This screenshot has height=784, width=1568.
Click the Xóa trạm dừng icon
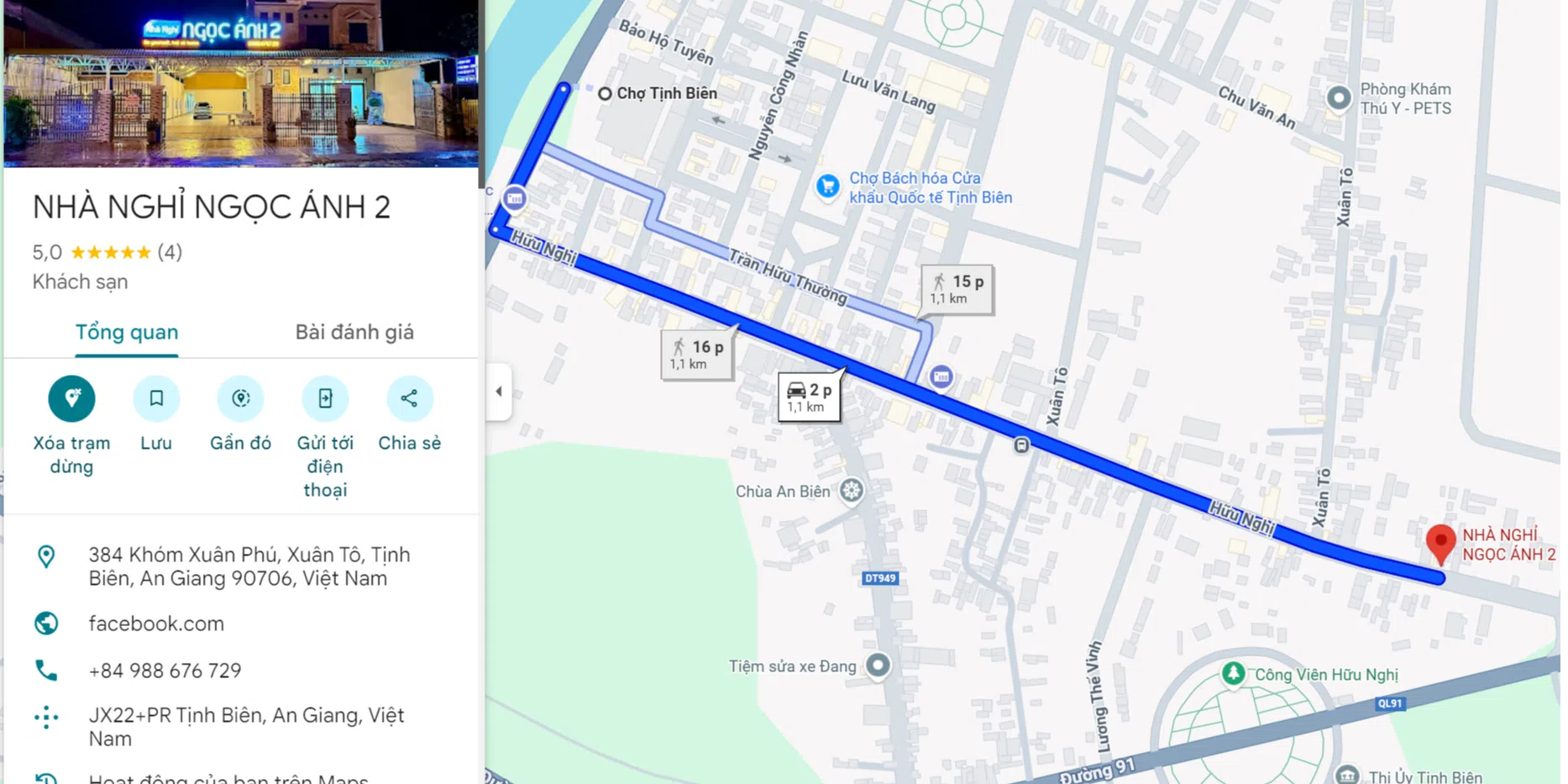71,398
